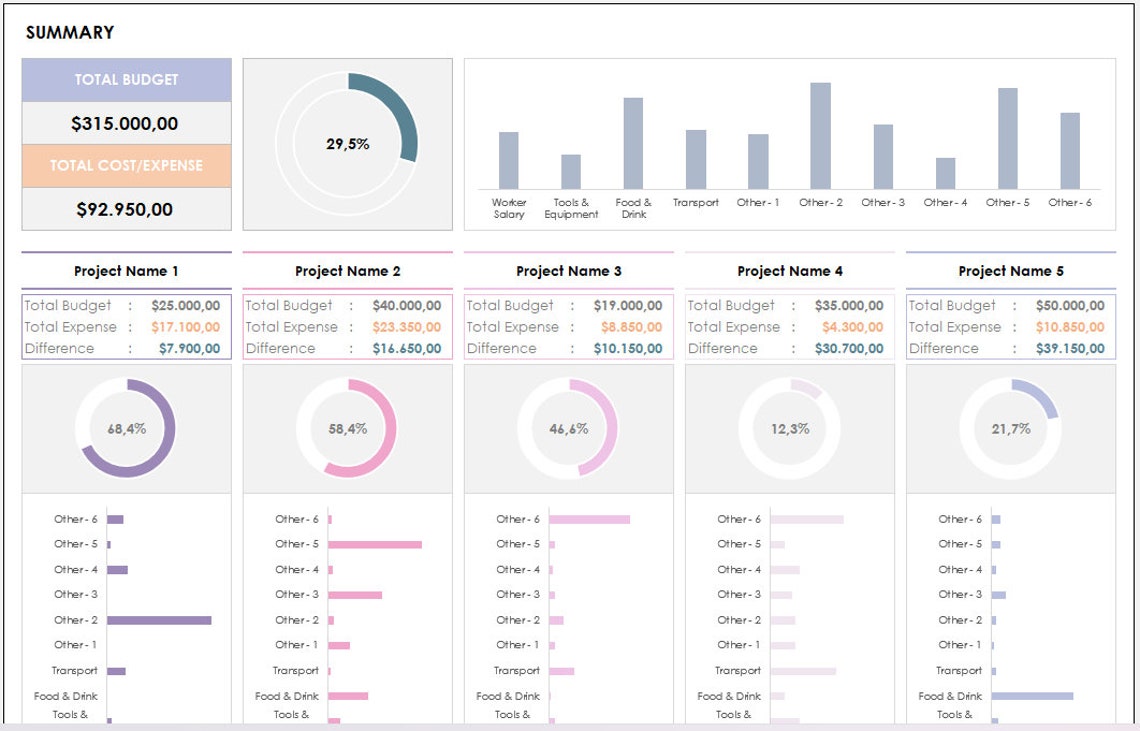Click the $7.900,00 Difference value under Project 1
Viewport: 1140px width, 731px height.
pos(188,348)
